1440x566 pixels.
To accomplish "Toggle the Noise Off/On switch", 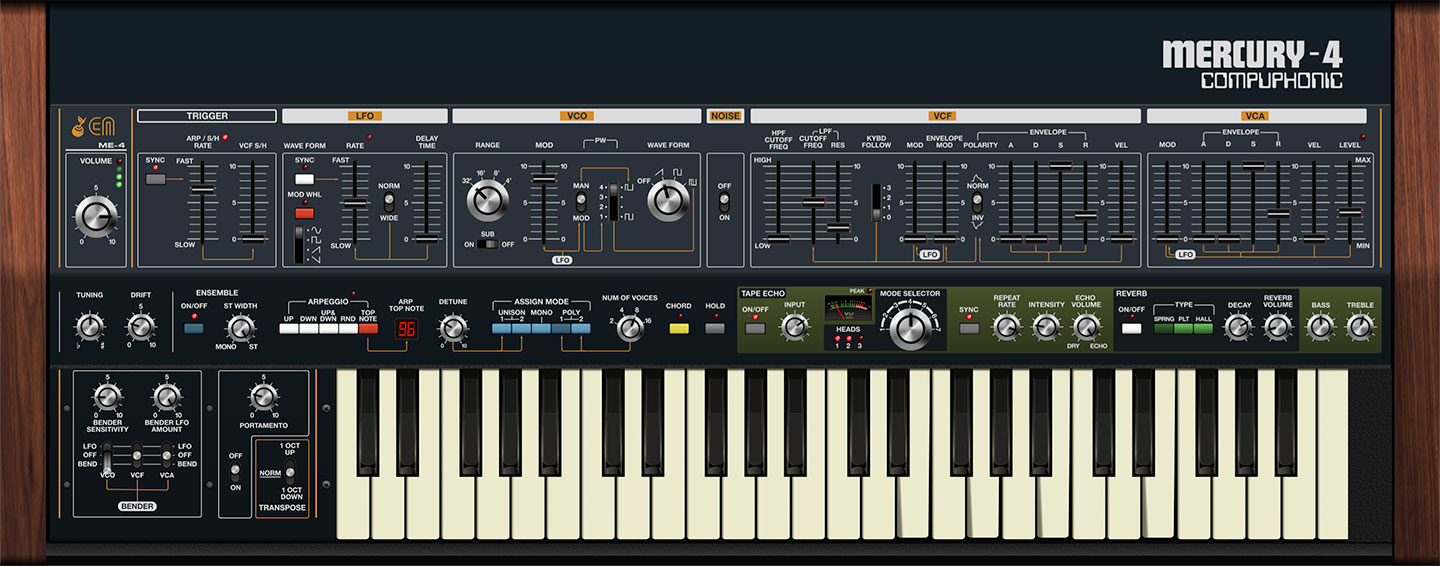I will (x=725, y=201).
